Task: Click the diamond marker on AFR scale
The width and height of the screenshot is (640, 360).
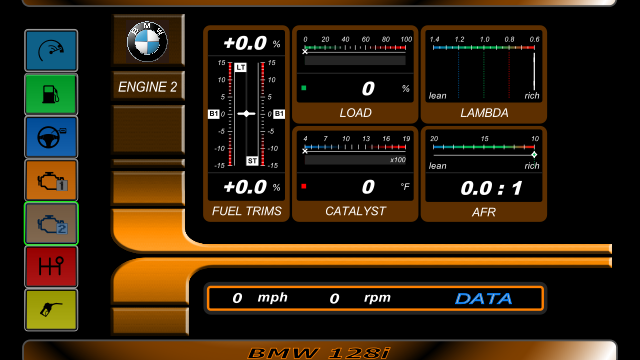Action: (534, 155)
